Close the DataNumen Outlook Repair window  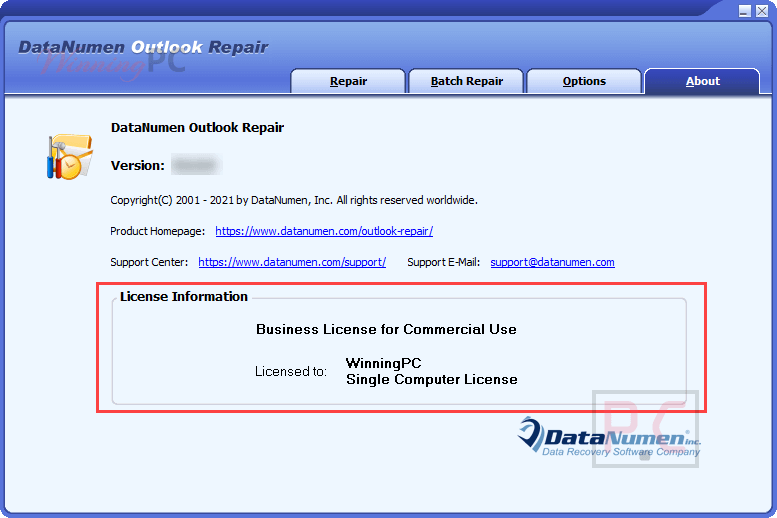tap(762, 11)
